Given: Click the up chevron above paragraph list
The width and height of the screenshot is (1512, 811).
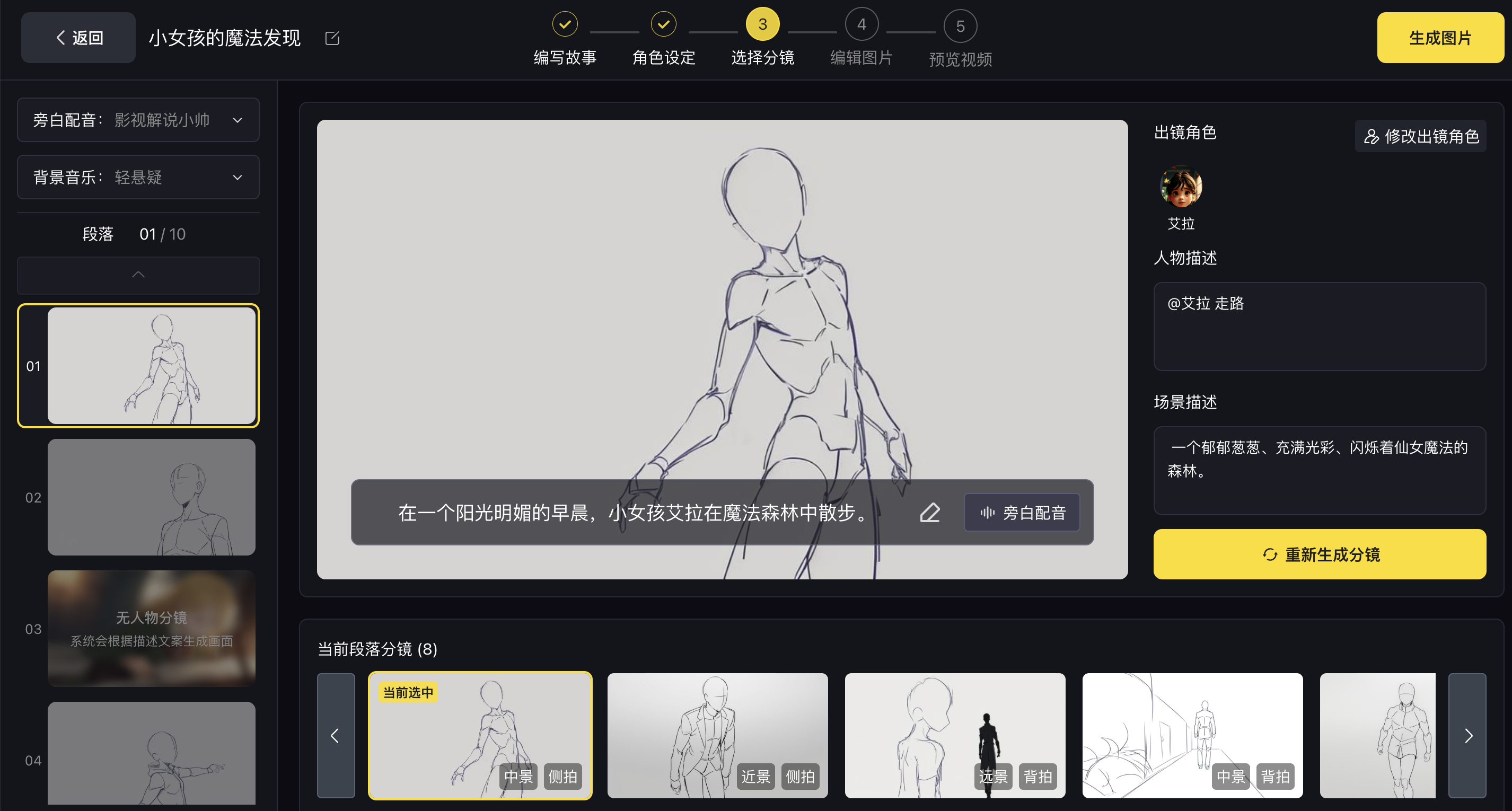Looking at the screenshot, I should tap(138, 275).
